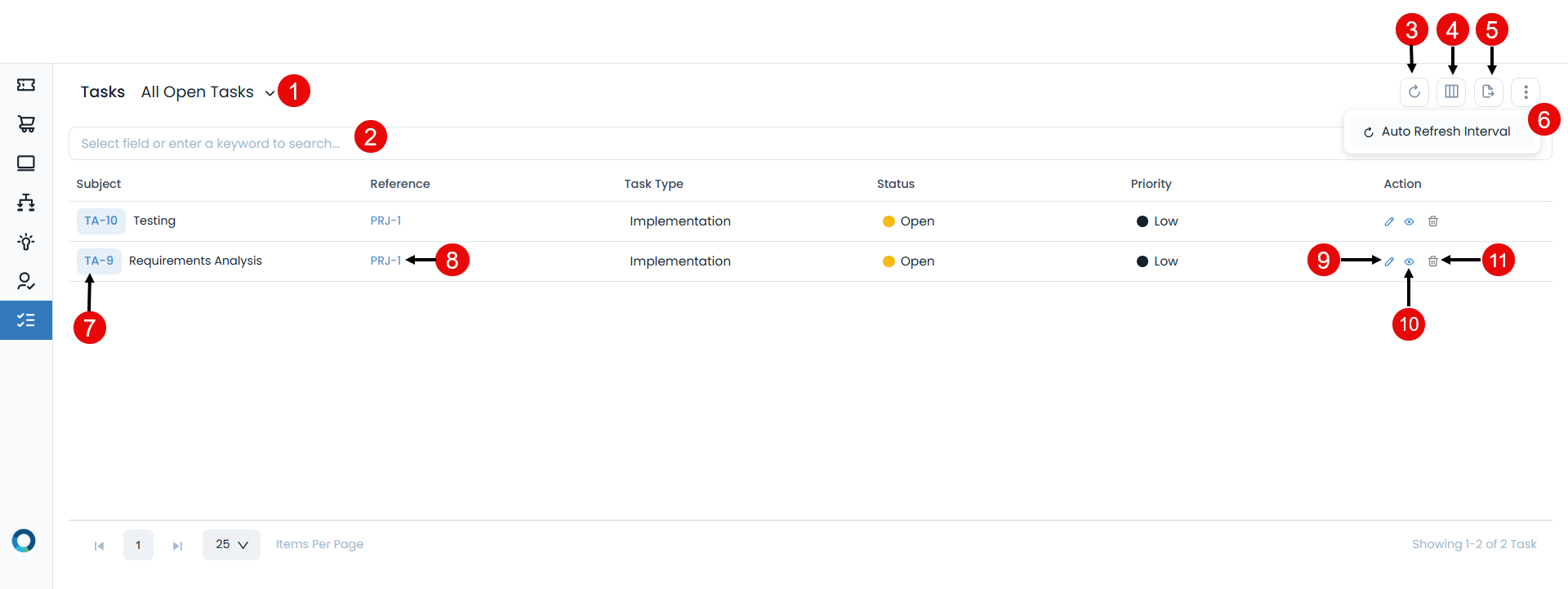Open the TA-10 task link
This screenshot has height=589, width=1568.
point(100,221)
